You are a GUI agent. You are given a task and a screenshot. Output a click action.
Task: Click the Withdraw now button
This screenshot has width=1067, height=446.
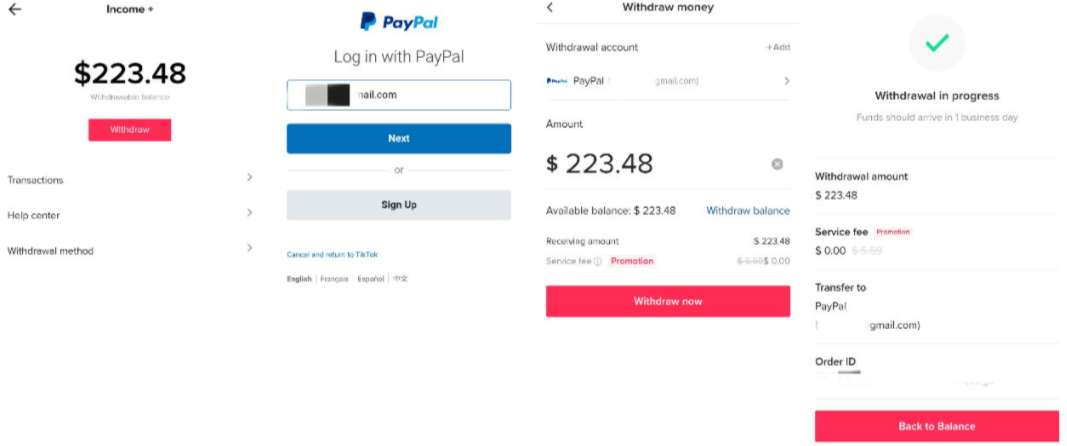668,301
